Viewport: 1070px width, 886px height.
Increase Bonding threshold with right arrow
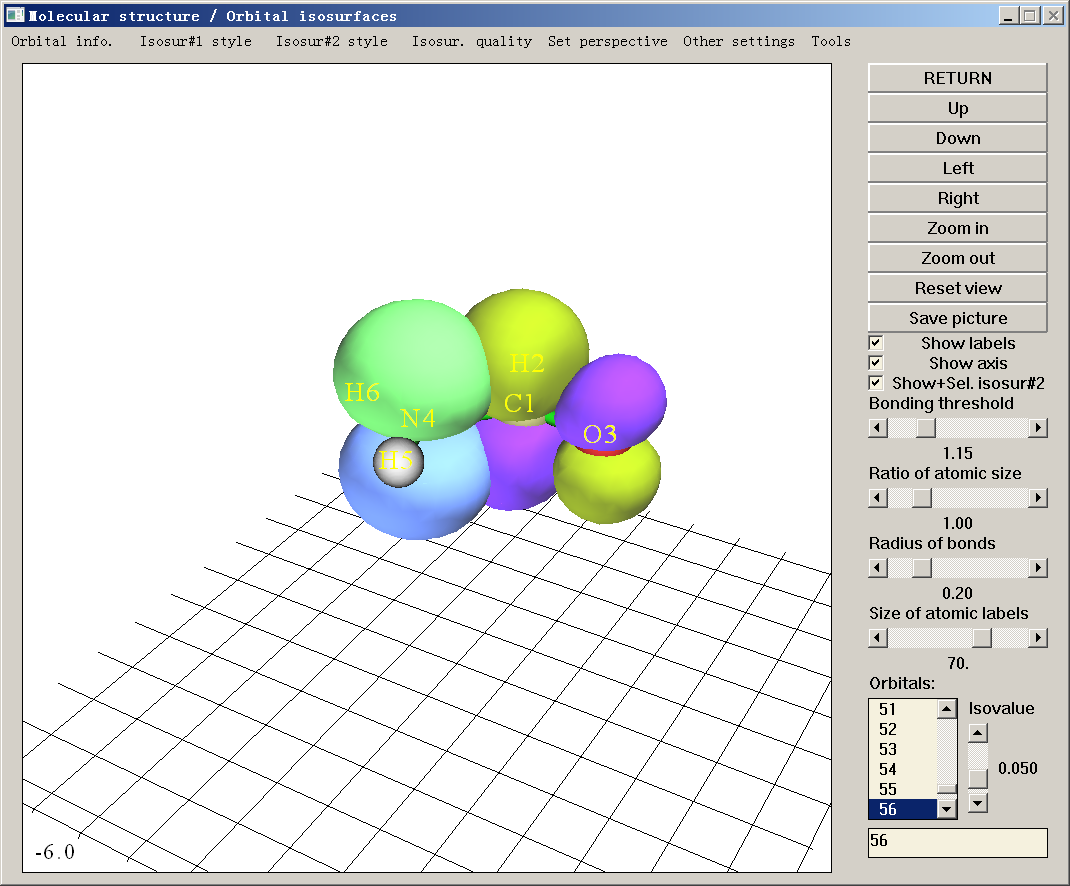pos(1037,428)
